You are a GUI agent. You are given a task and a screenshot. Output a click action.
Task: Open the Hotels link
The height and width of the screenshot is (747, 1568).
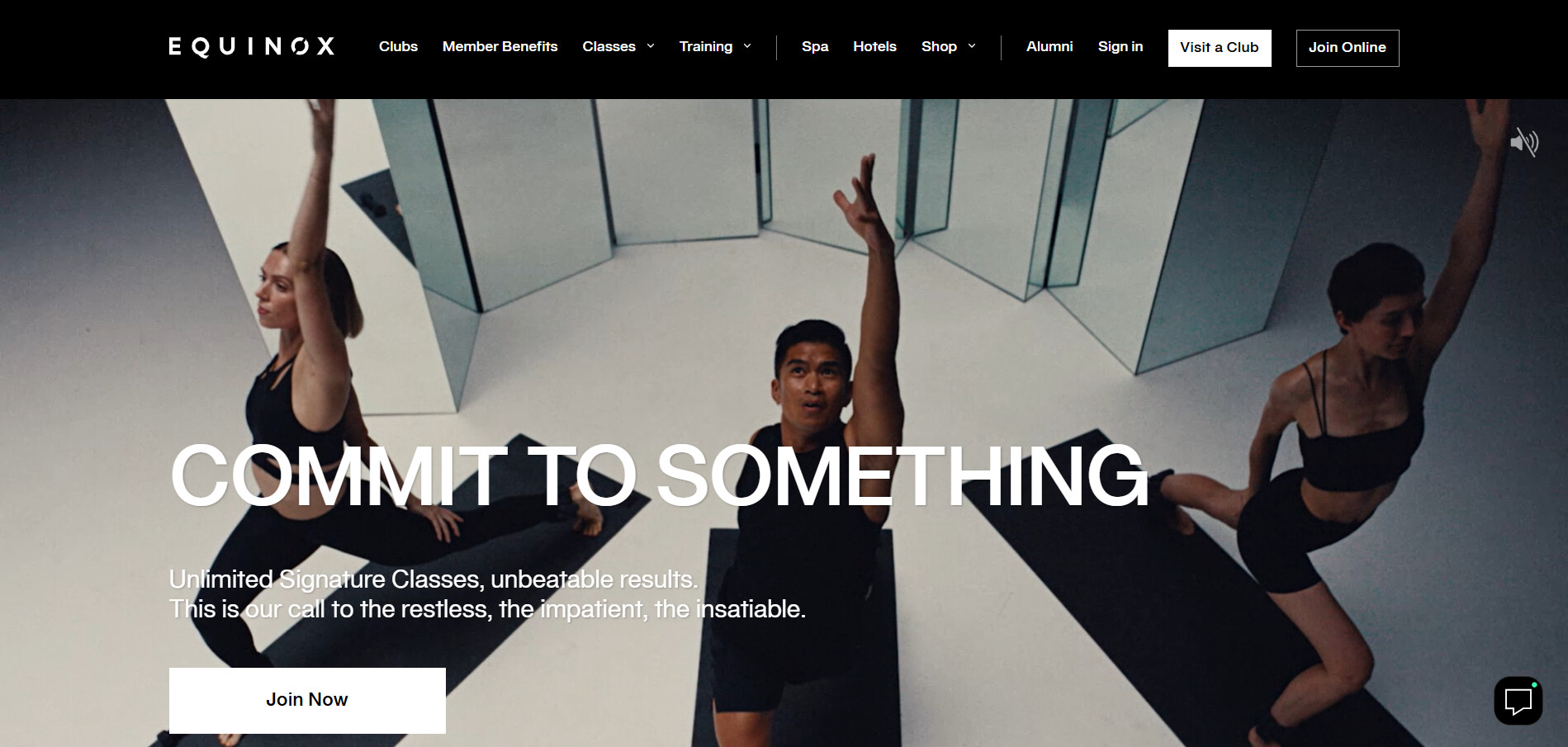[x=874, y=46]
